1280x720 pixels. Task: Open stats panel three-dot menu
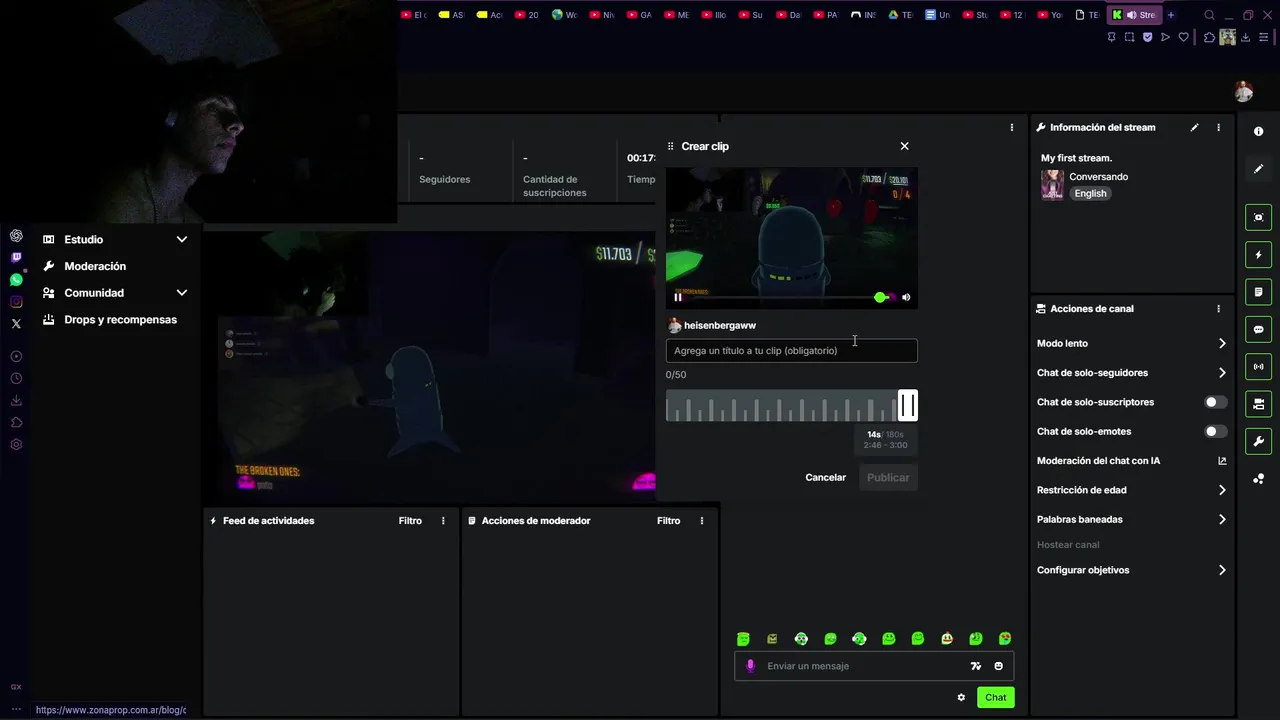[1011, 128]
